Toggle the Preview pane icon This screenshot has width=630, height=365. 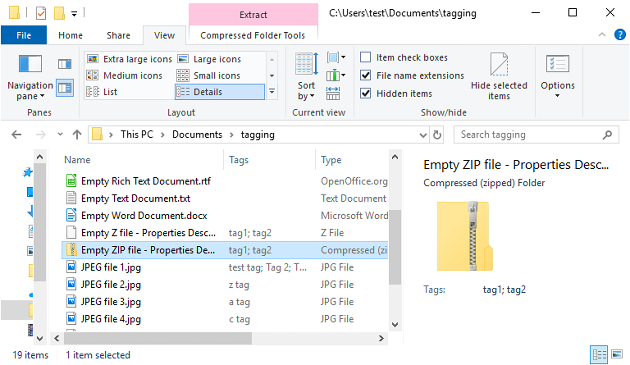[x=65, y=64]
